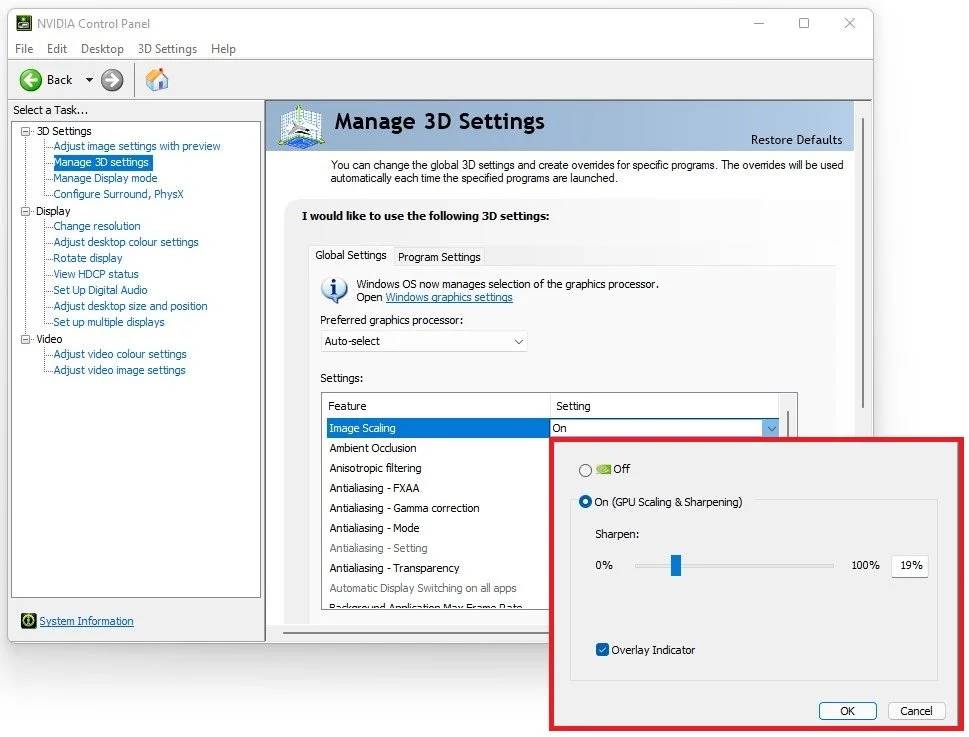Switch to the Program Settings tab

(439, 257)
